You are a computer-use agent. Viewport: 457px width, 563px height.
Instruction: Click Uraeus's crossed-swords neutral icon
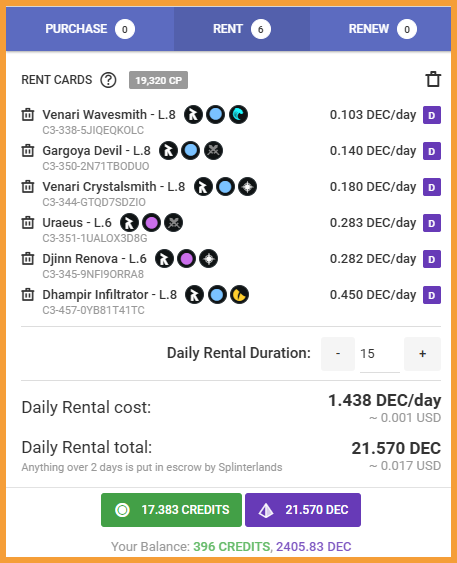(x=173, y=223)
